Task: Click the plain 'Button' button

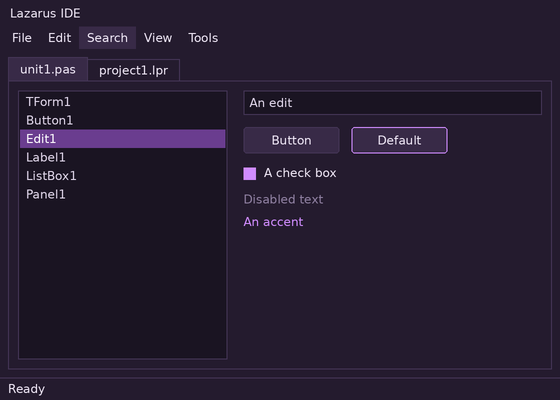Action: tap(291, 140)
